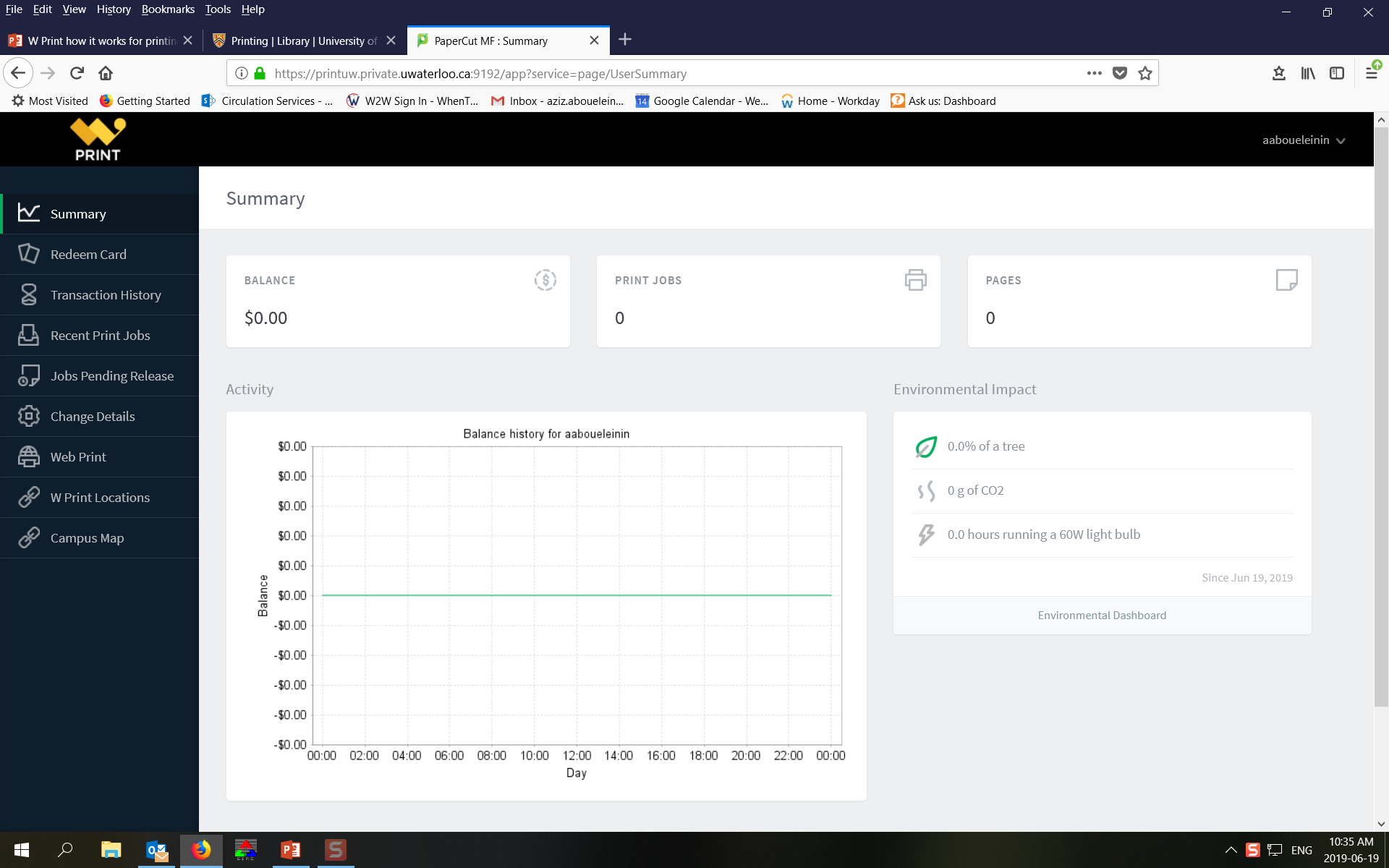Select the Web Print printer icon
Image resolution: width=1389 pixels, height=868 pixels.
pos(28,457)
